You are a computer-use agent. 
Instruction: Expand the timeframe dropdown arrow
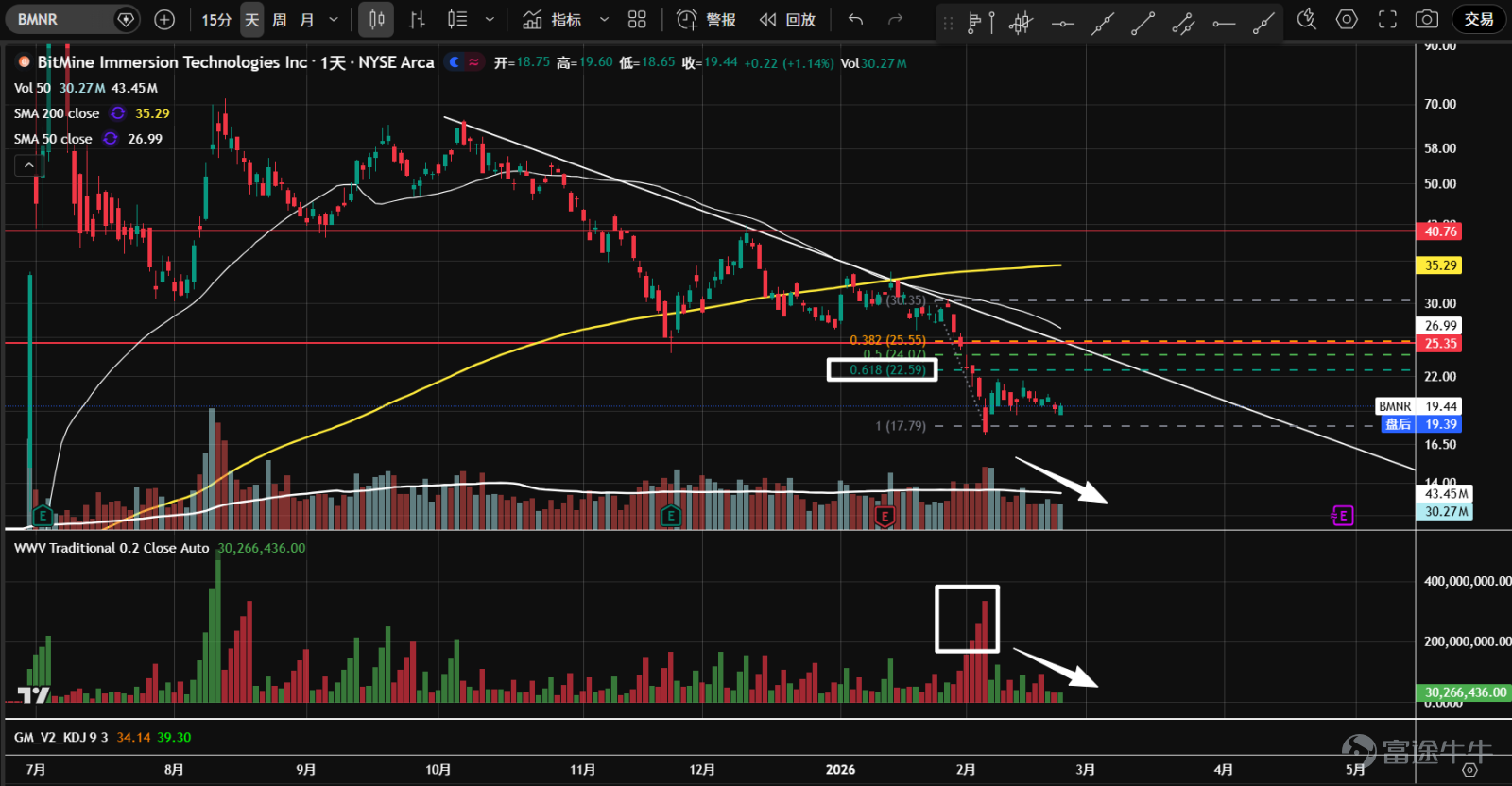coord(334,19)
